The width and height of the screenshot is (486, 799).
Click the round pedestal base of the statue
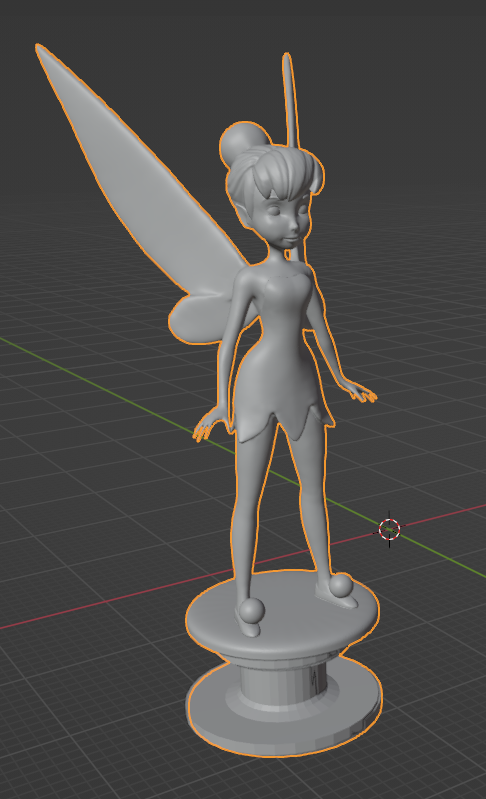tap(283, 664)
